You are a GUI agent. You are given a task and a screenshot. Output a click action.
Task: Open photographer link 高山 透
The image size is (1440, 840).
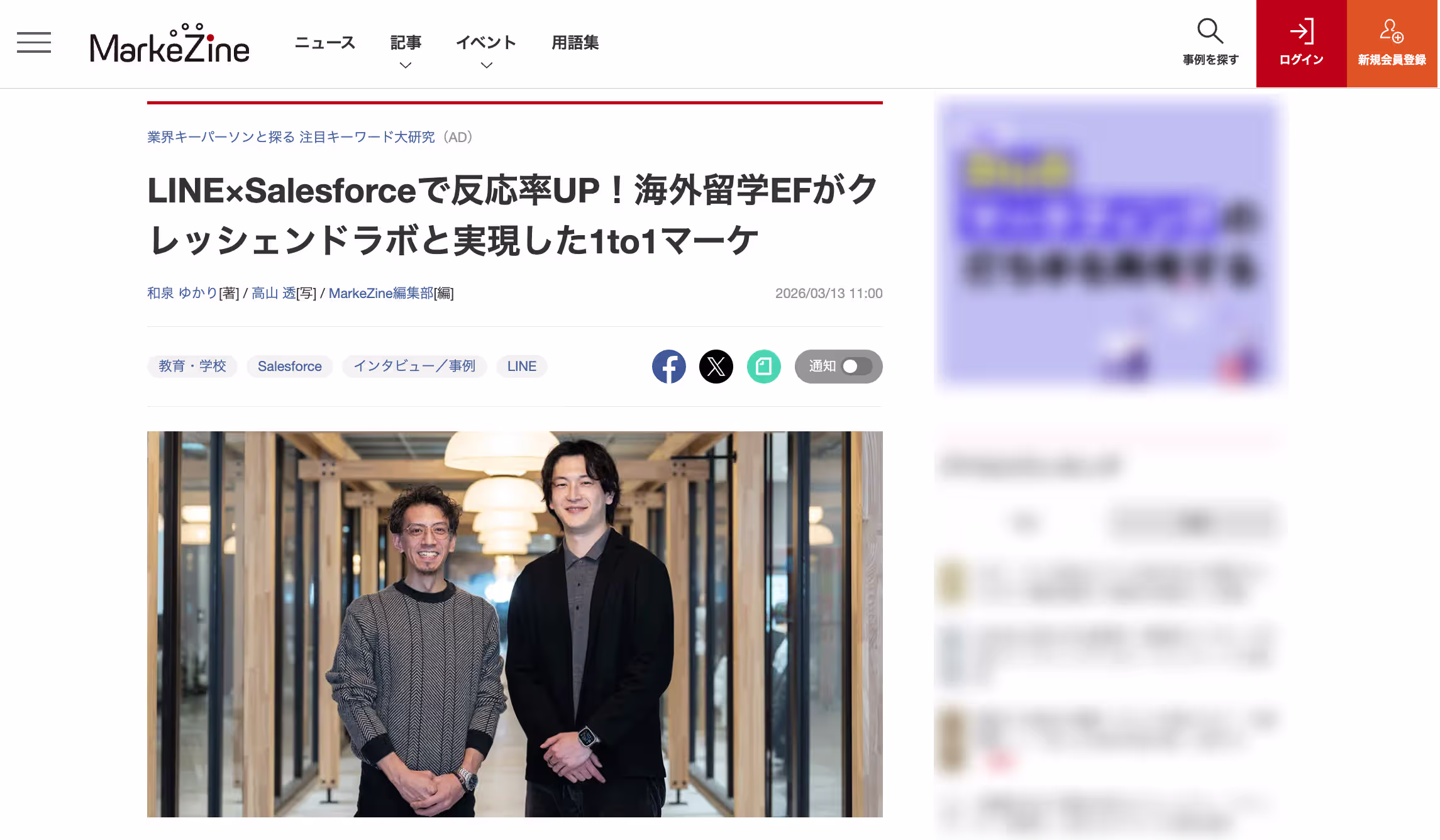tap(274, 293)
